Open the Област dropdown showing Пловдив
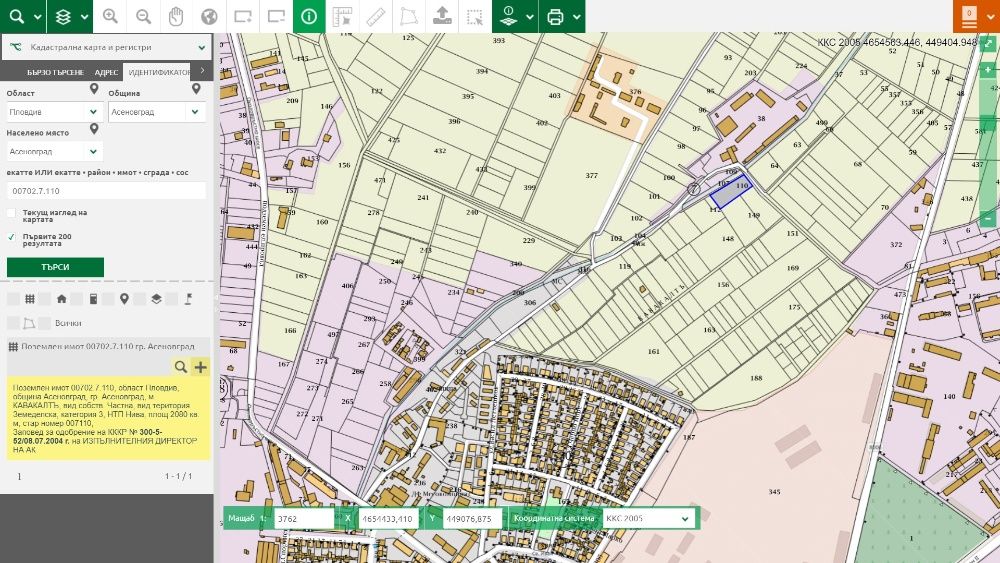Screen dimensions: 1000x563 click(54, 112)
